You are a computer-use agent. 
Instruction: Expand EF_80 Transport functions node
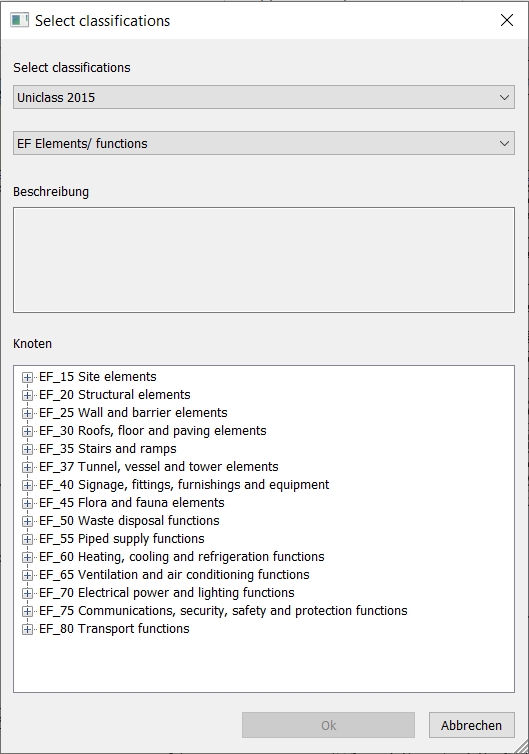(x=27, y=629)
